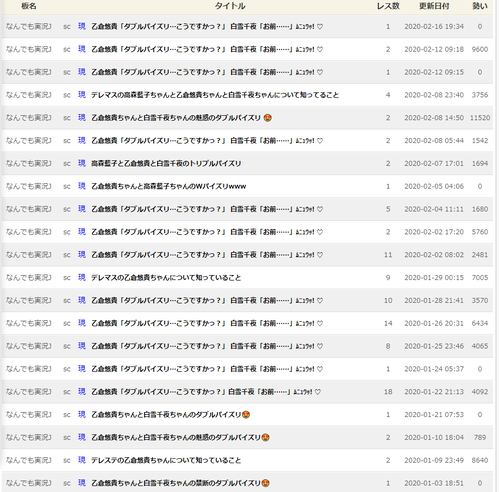Click なんでも実況J board in 2020-02-08 05:44 row

click(29, 141)
